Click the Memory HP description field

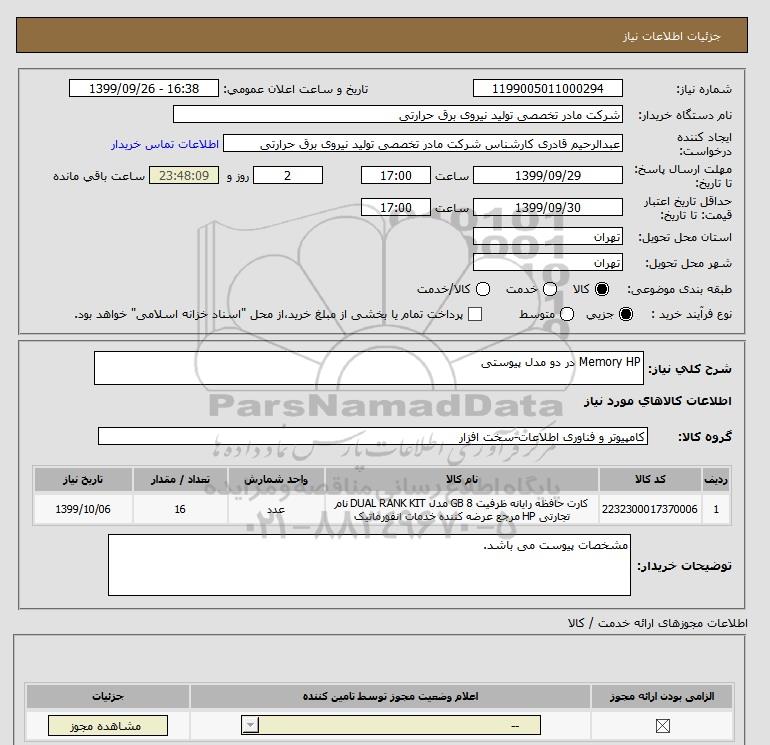point(369,368)
